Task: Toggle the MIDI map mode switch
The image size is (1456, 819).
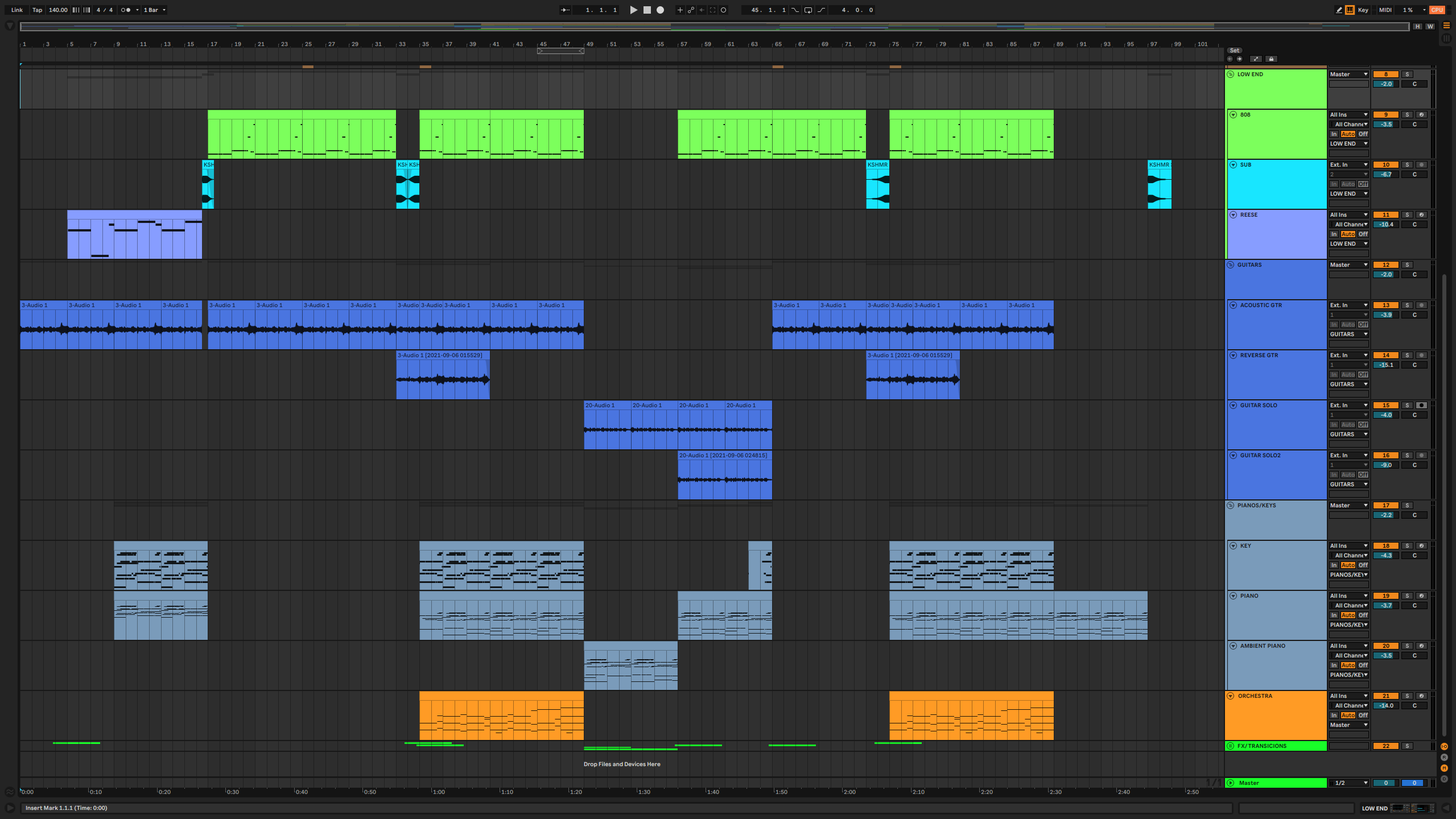Action: (x=1385, y=10)
